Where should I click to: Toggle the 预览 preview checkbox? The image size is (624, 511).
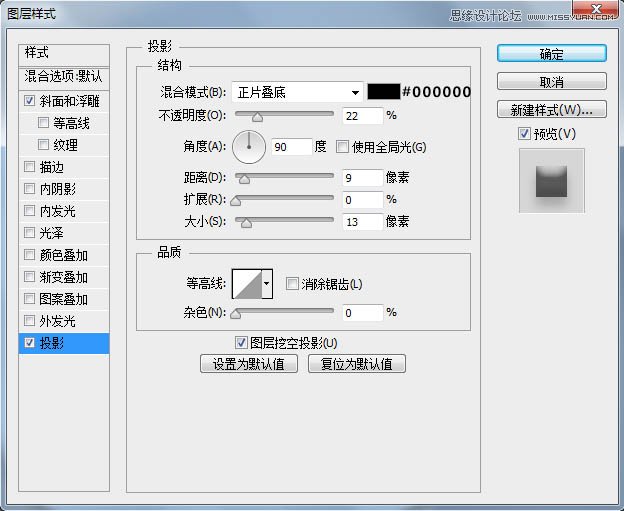coord(525,133)
